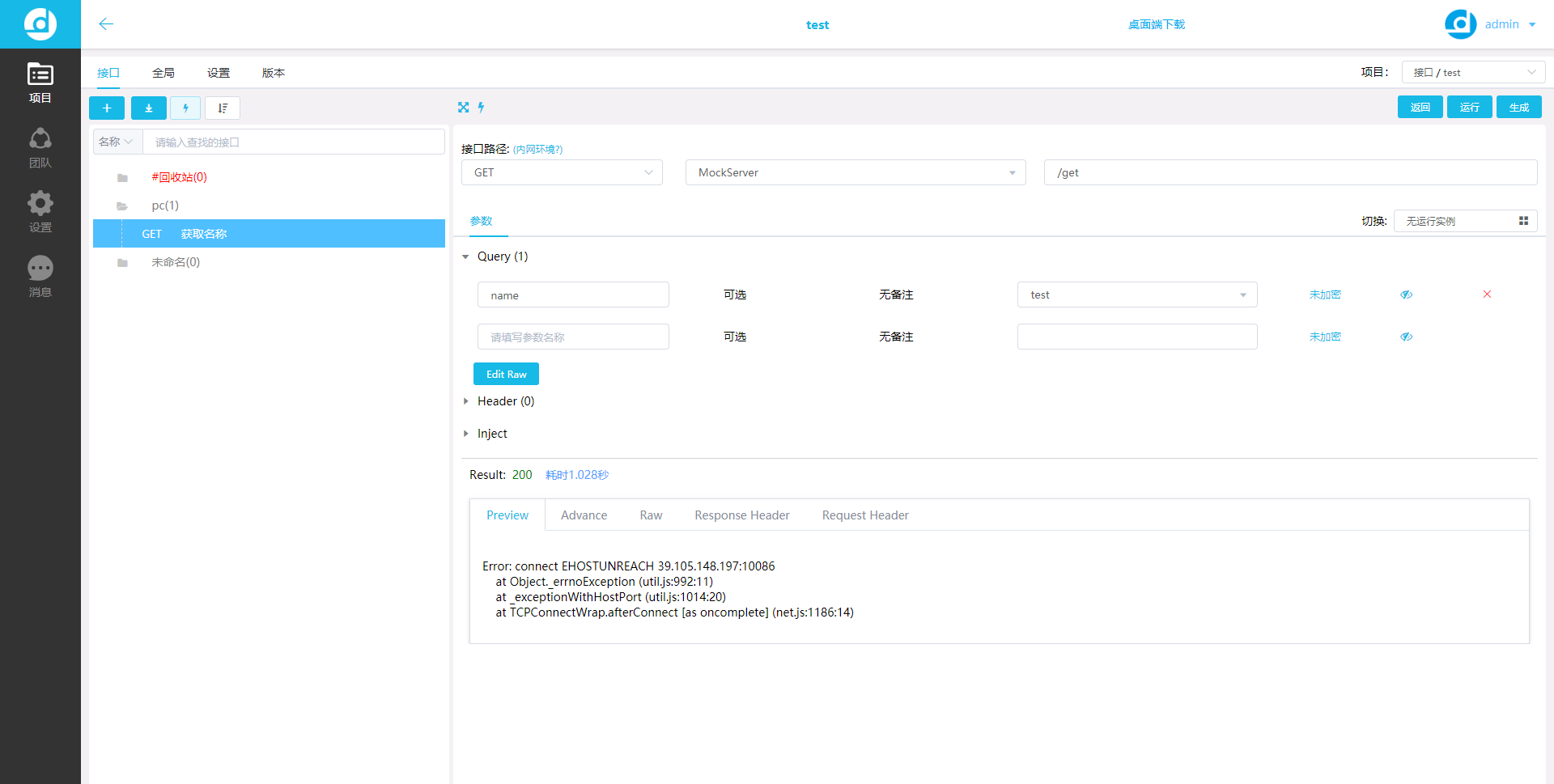Go back with the left arrow icon
This screenshot has height=784, width=1554.
[x=106, y=24]
